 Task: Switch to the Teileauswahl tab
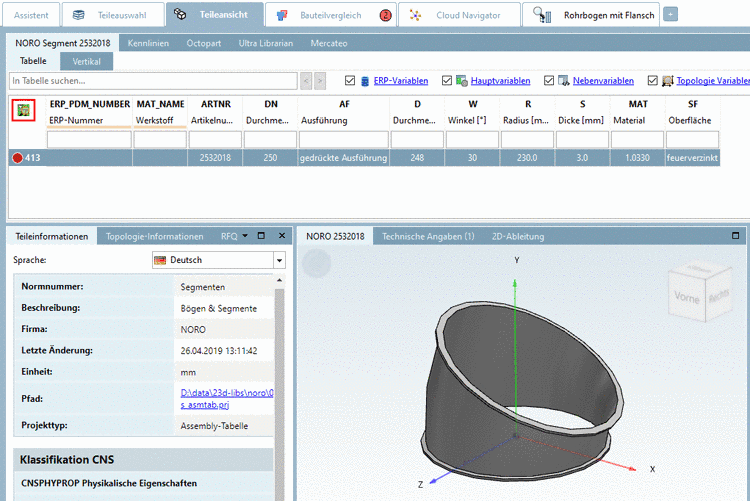click(x=113, y=15)
